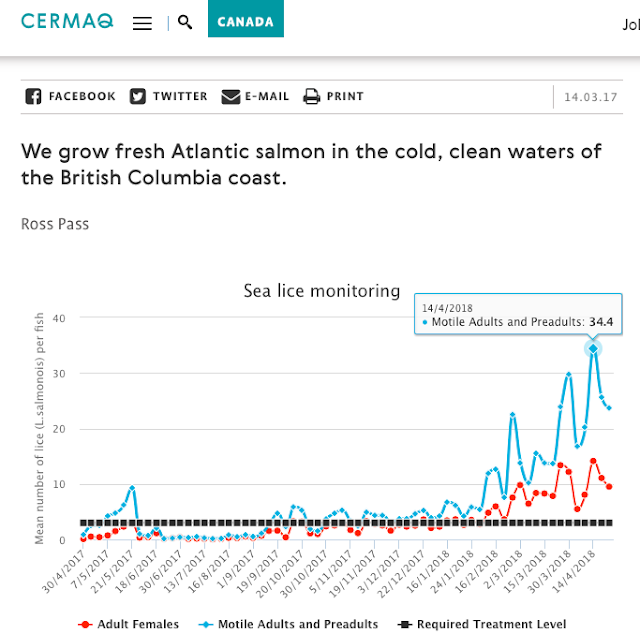Open the hamburger menu icon
The height and width of the screenshot is (634, 640).
[142, 22]
